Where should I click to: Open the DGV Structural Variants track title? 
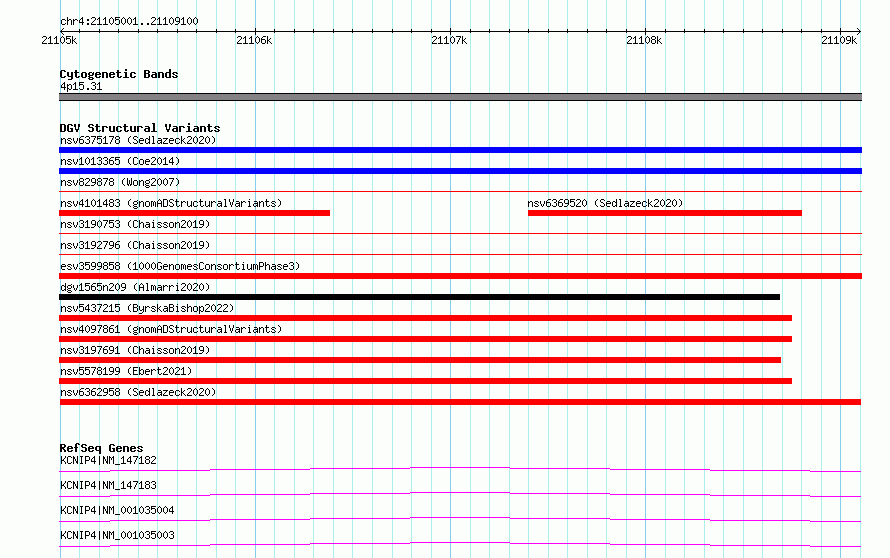(x=140, y=128)
